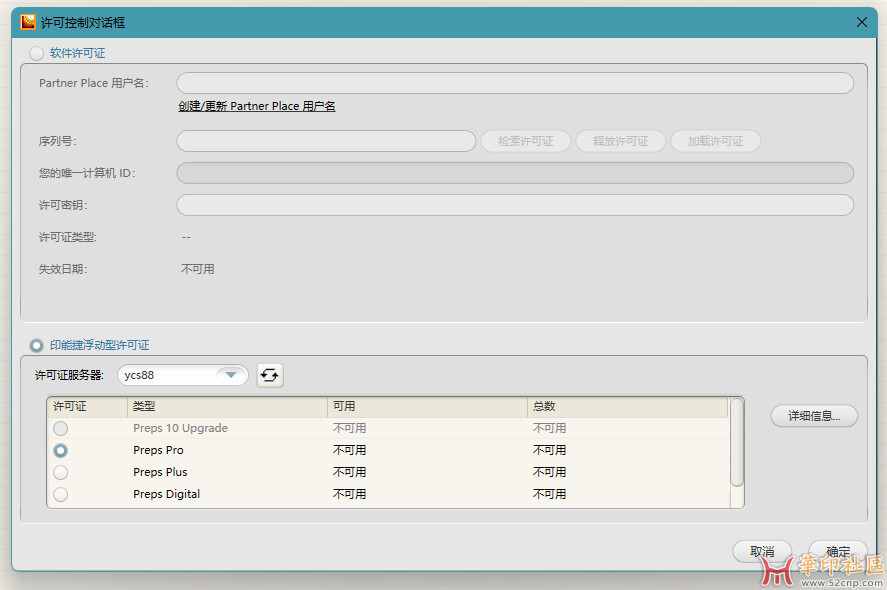The image size is (887, 590).
Task: Choose the Preps Digital license radio
Action: [61, 494]
